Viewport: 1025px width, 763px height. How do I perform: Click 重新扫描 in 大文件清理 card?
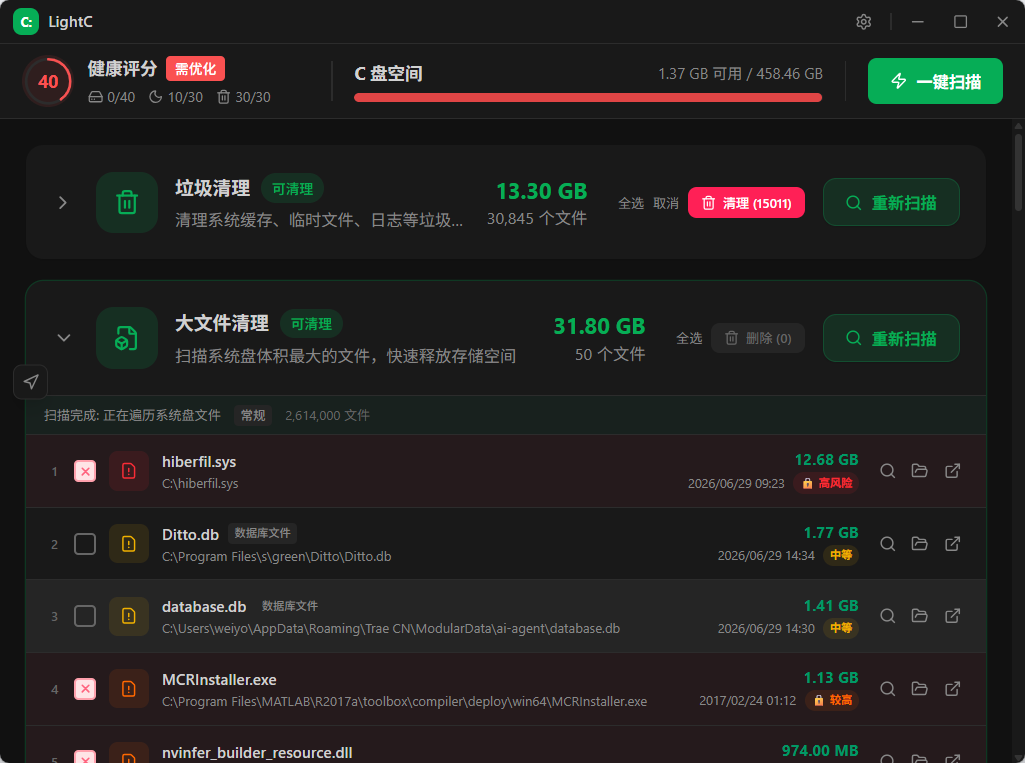(x=891, y=339)
